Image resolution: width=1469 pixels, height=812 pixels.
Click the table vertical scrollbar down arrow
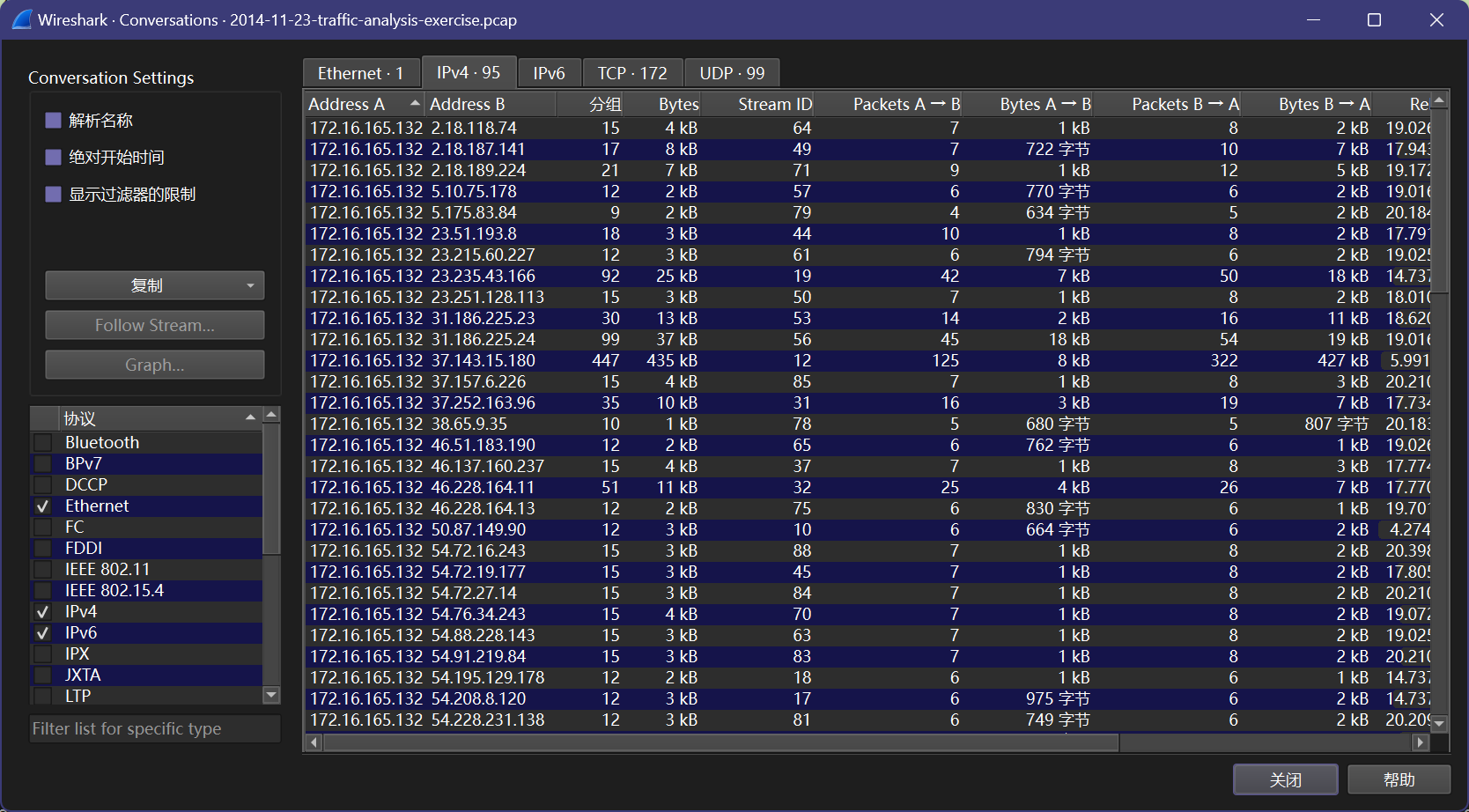[1439, 723]
